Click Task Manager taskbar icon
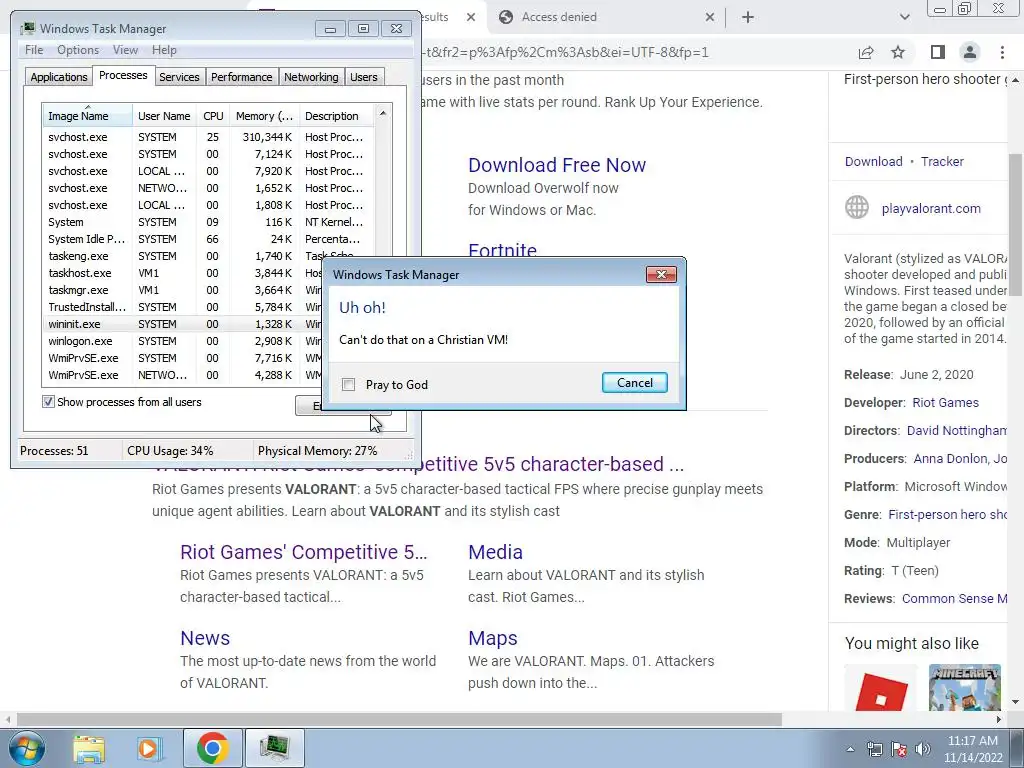 tap(274, 748)
